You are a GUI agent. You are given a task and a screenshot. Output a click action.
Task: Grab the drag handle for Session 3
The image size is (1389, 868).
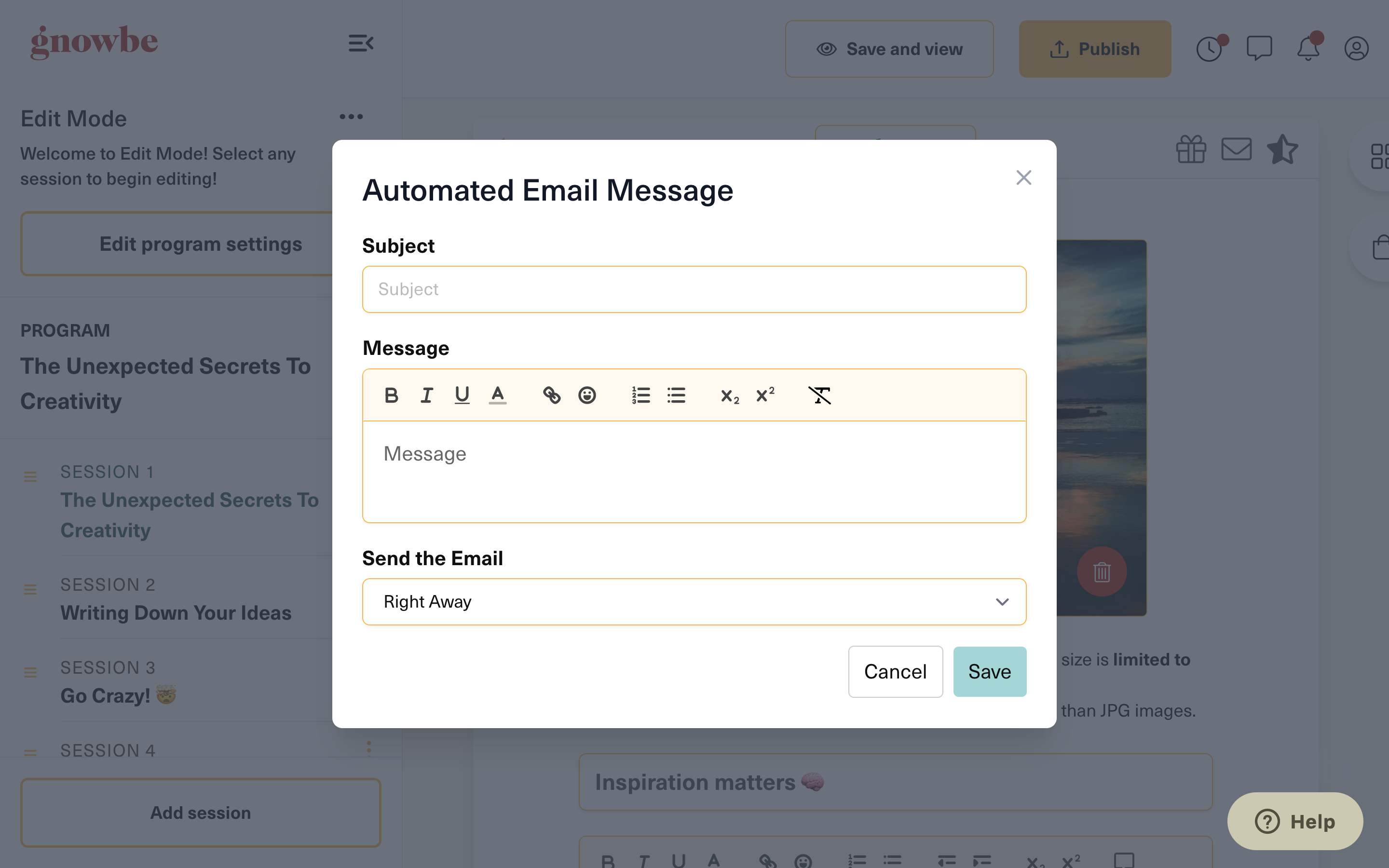[30, 672]
